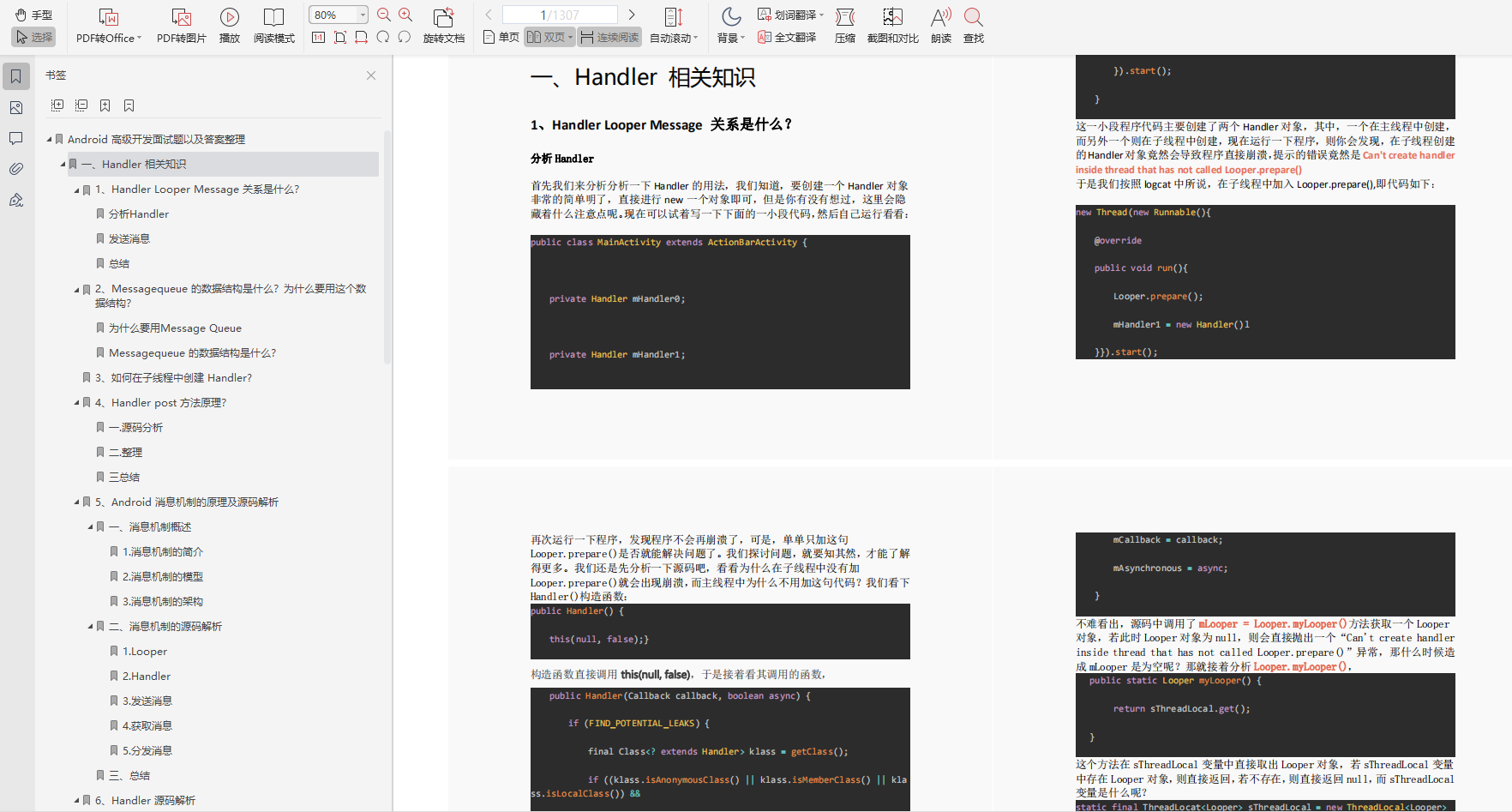Collapse the 二、消息机制的源码解析 bookmark arrow
The height and width of the screenshot is (812, 1512).
91,626
